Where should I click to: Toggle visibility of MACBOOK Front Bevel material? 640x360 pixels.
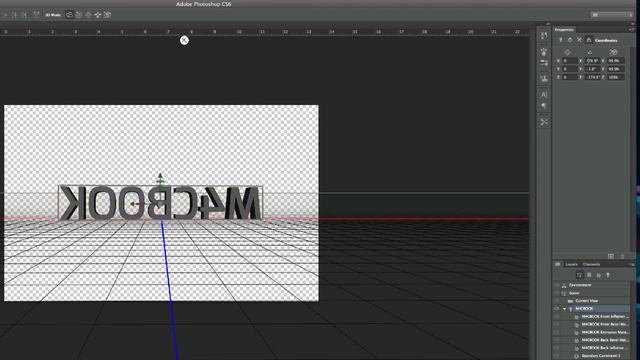(x=556, y=324)
